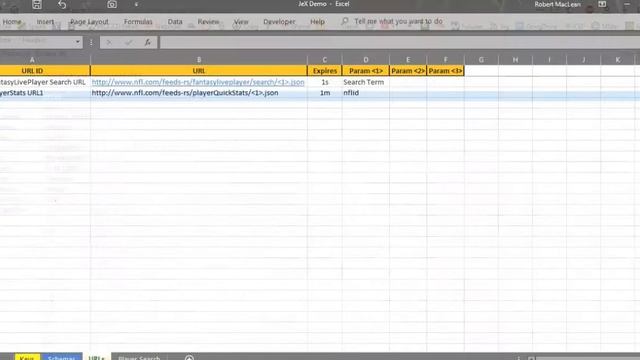Select the nflid cell

(x=366, y=93)
